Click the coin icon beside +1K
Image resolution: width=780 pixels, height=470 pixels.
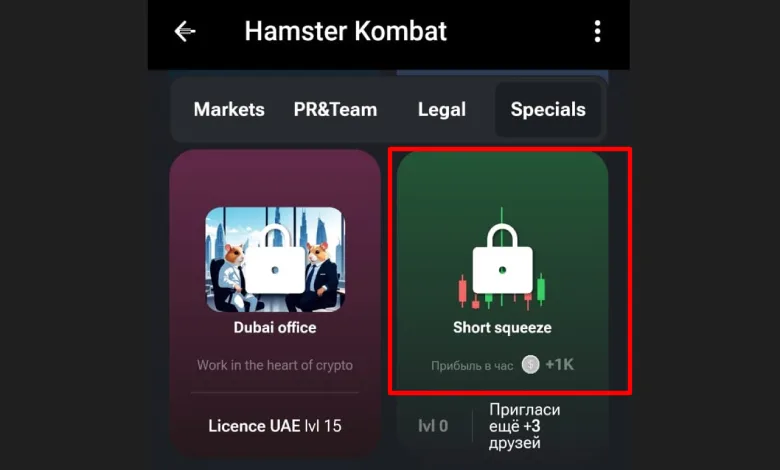coord(530,365)
